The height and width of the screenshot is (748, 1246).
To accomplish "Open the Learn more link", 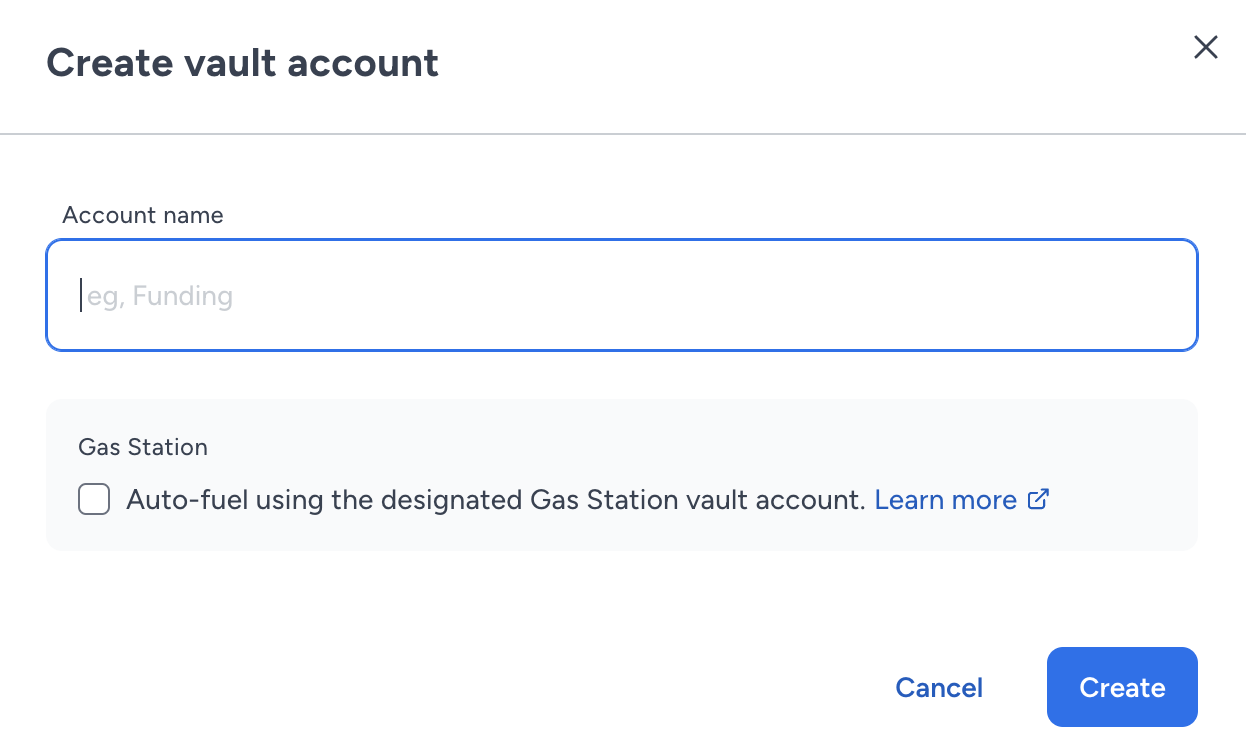I will [946, 500].
